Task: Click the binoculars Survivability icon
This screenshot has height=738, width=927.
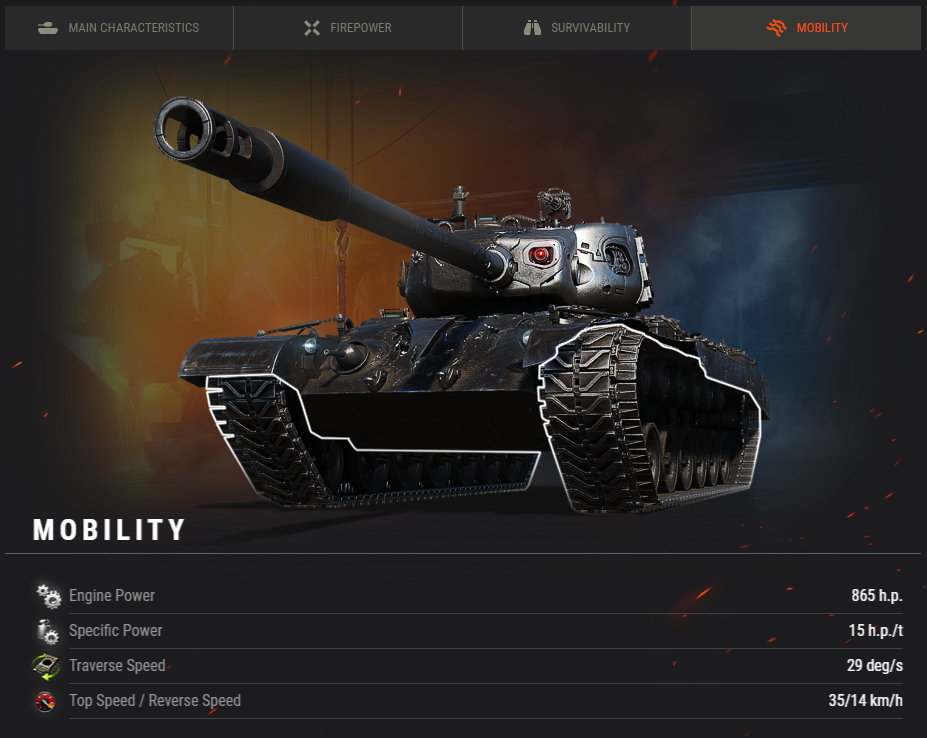Action: (x=532, y=28)
